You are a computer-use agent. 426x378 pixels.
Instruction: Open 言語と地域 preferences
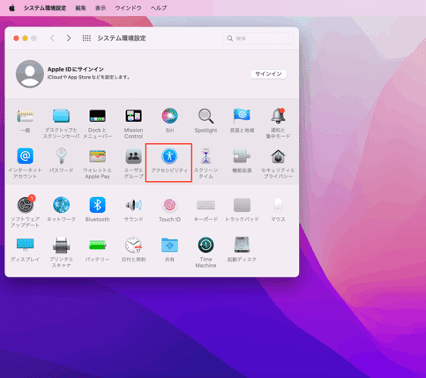(x=242, y=121)
